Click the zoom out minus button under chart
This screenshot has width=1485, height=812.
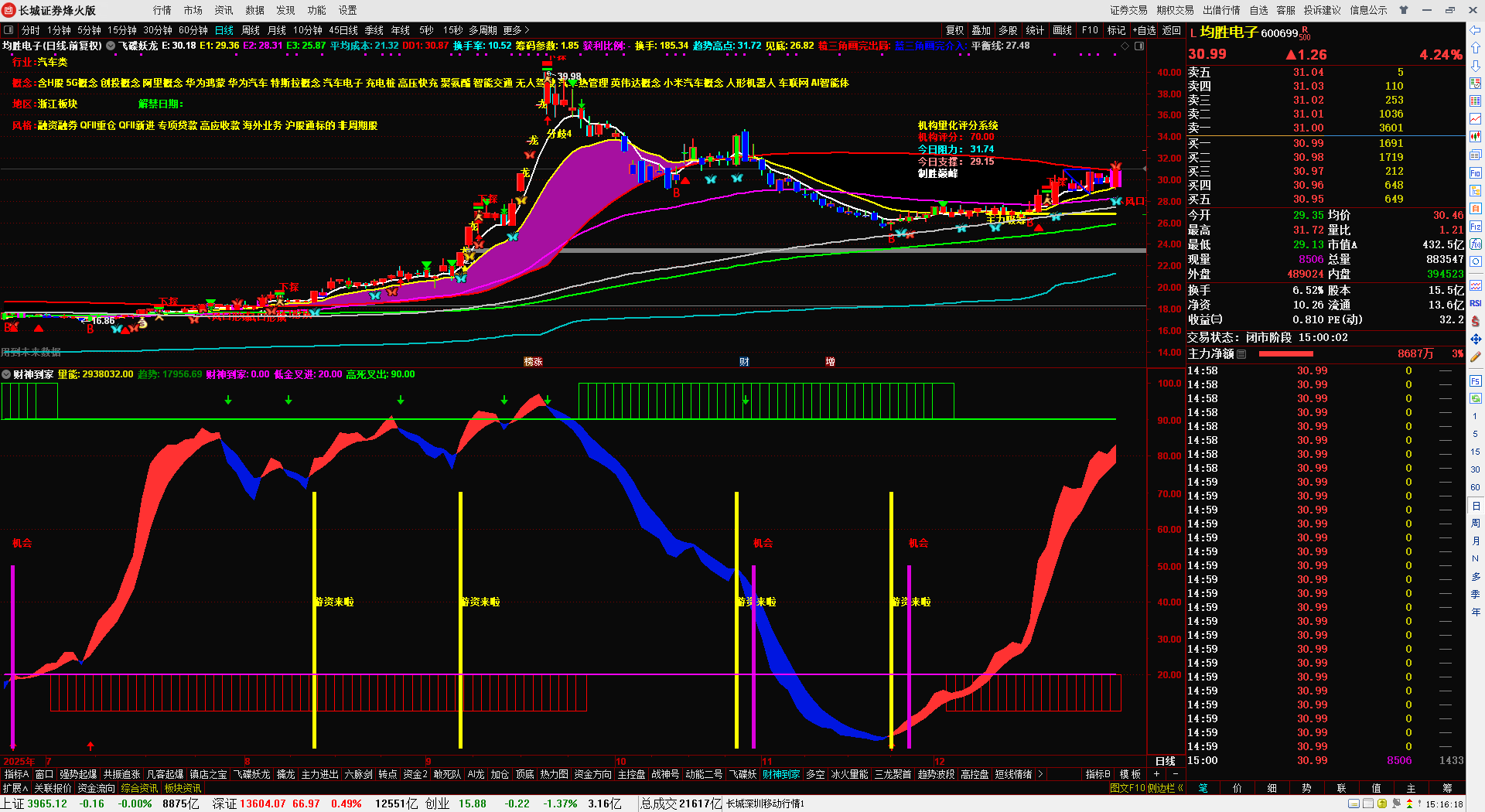pyautogui.click(x=1175, y=774)
